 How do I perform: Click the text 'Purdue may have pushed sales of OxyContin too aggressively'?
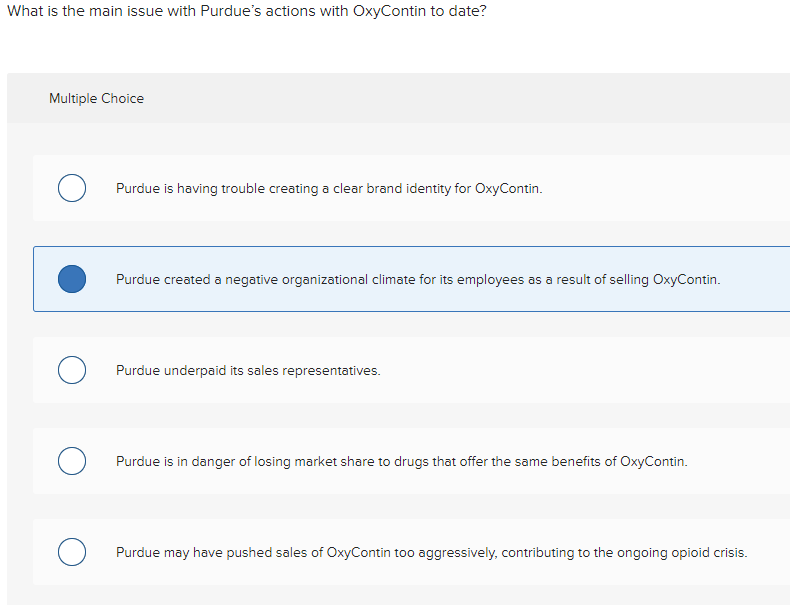(307, 553)
